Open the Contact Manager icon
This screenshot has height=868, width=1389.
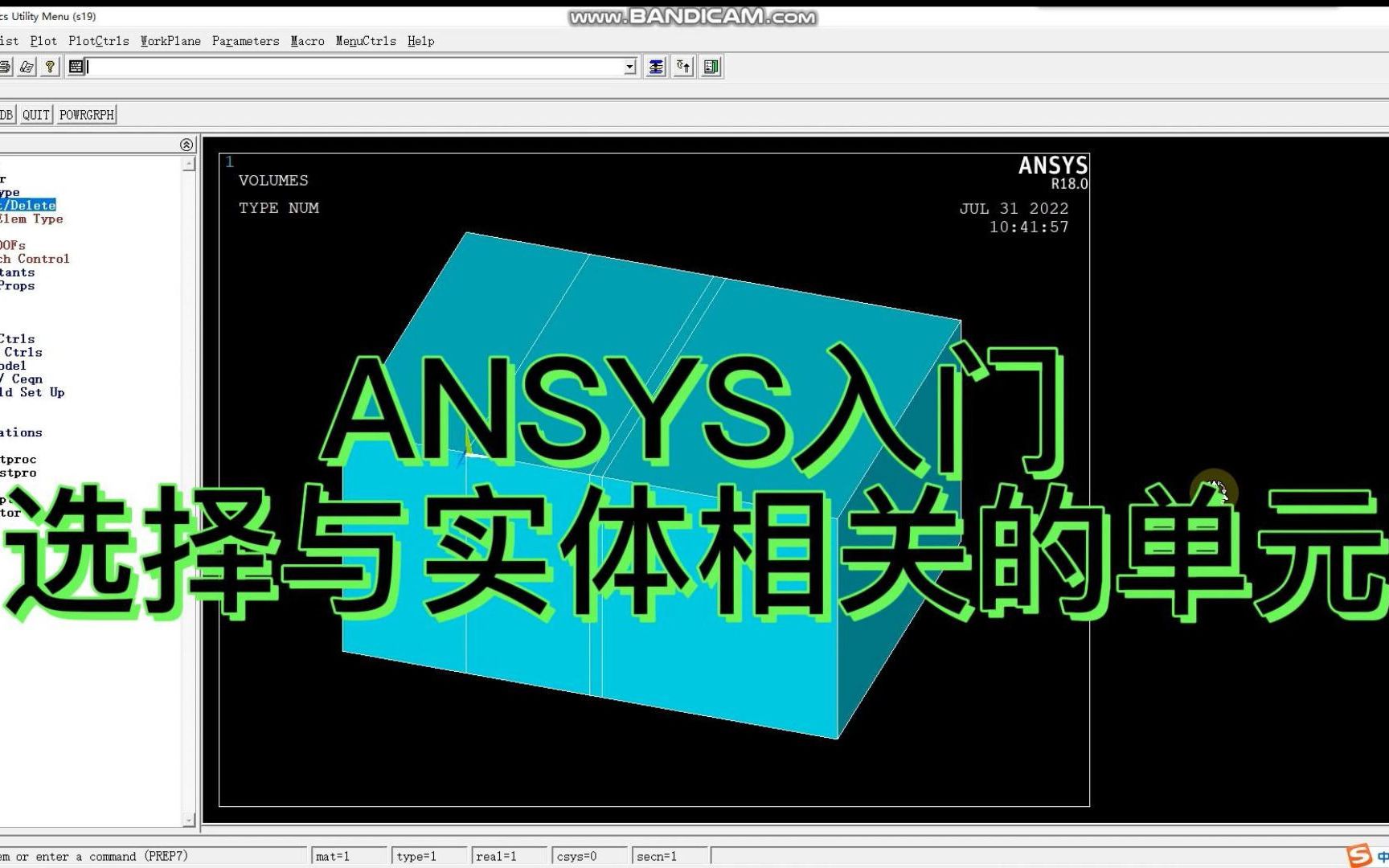click(x=711, y=67)
